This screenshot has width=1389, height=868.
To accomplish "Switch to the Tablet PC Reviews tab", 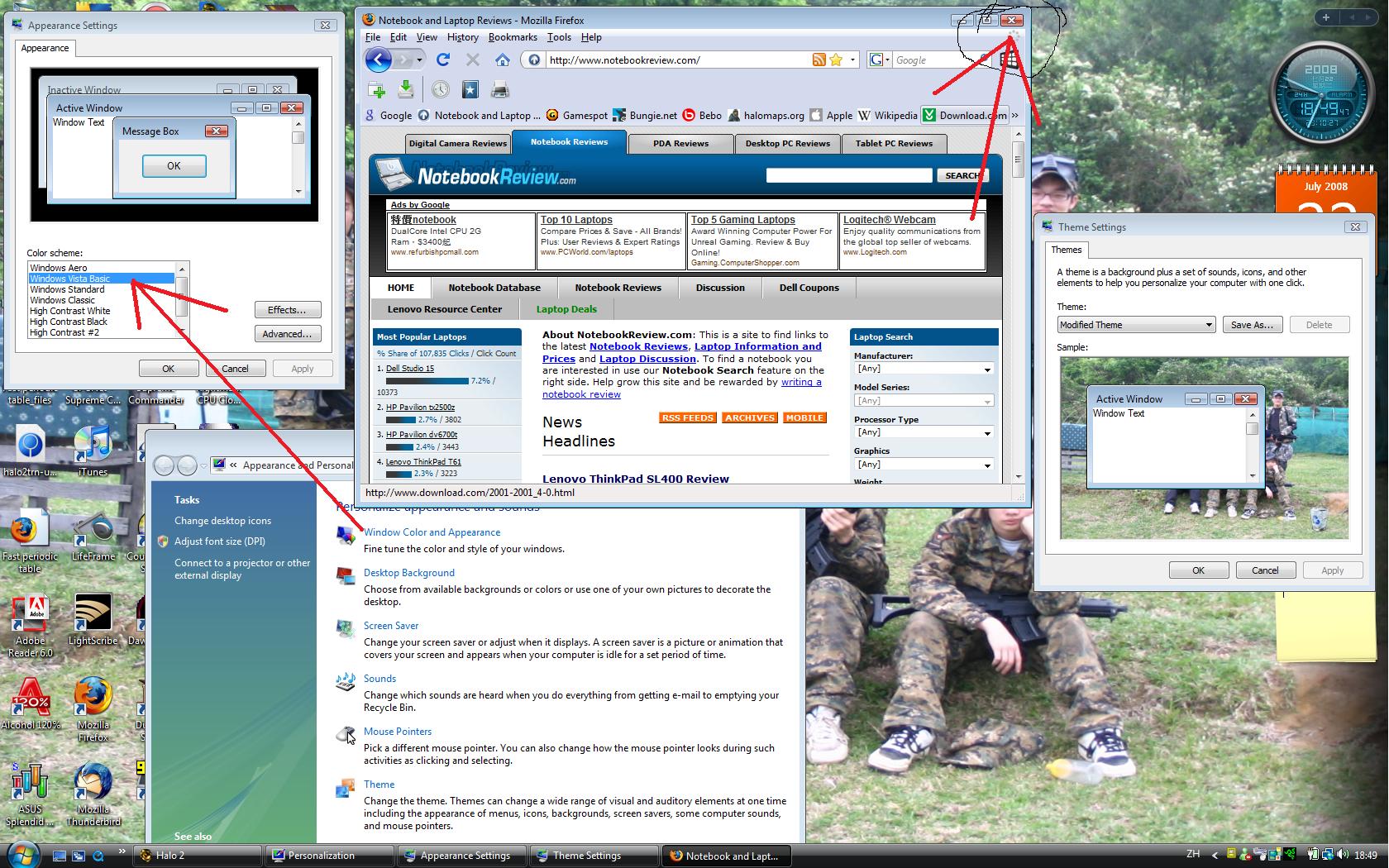I will tap(894, 144).
